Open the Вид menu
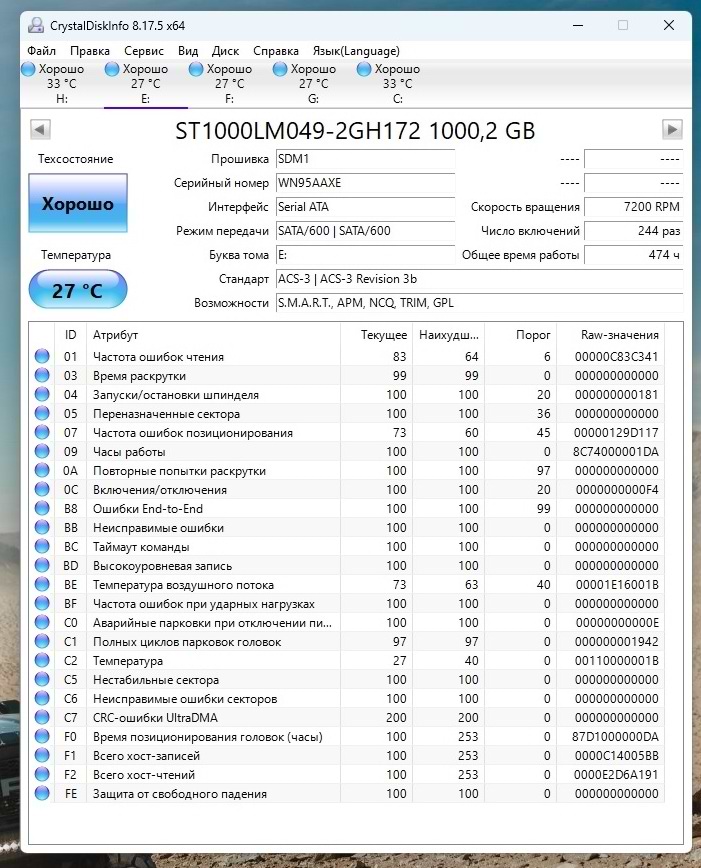The height and width of the screenshot is (868, 701). 188,51
